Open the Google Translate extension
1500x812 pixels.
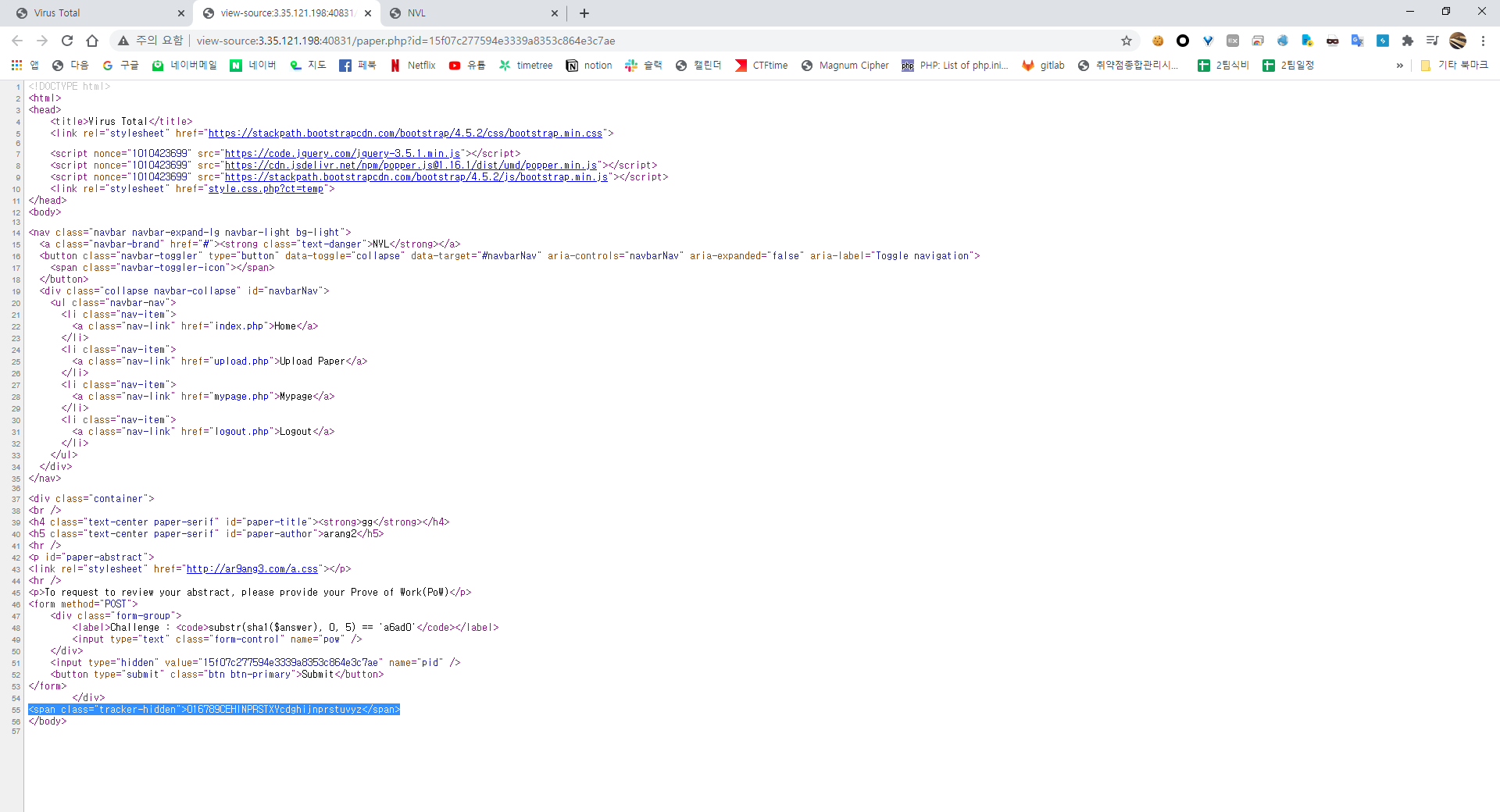[x=1358, y=41]
